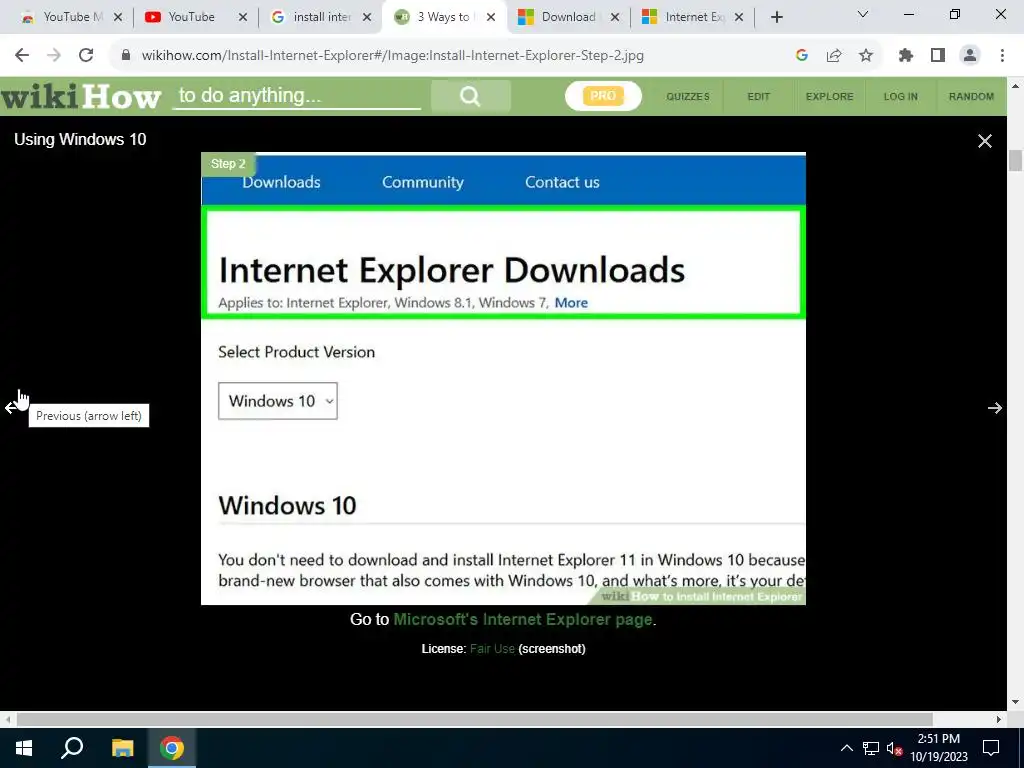Screen dimensions: 1024x768
Task: Open the Google icon in address bar
Action: pos(802,56)
